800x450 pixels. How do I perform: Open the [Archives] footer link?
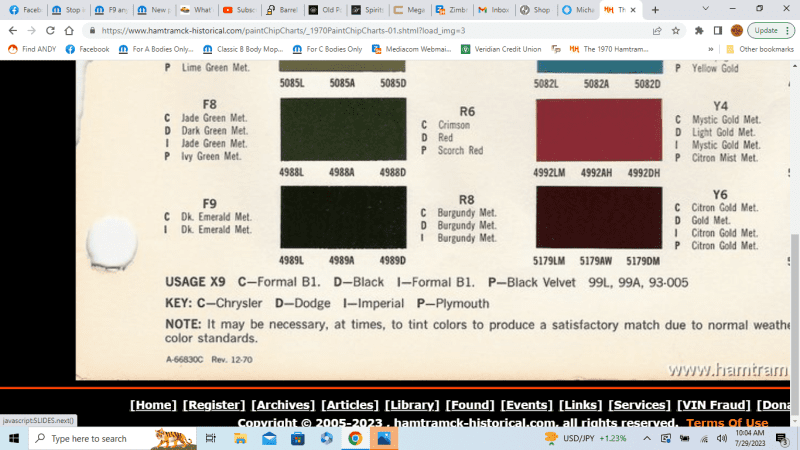click(283, 405)
